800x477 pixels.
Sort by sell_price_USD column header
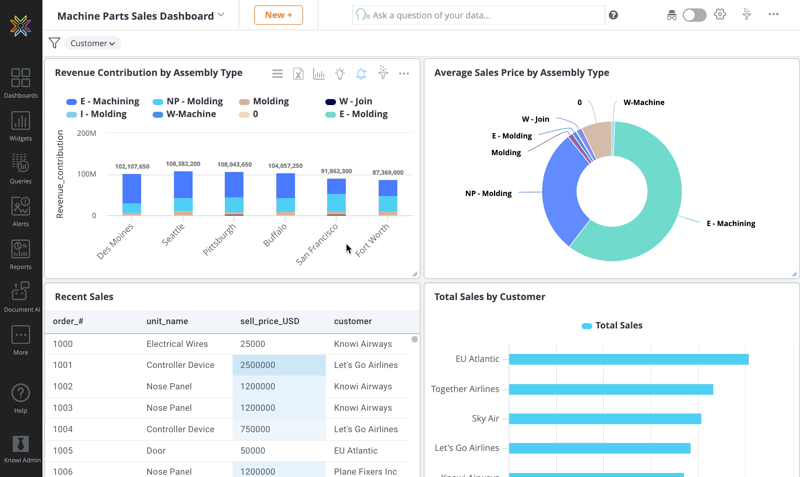[x=270, y=322]
